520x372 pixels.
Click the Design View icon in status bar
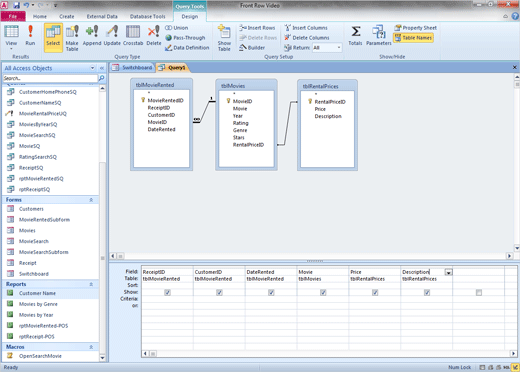[515, 367]
